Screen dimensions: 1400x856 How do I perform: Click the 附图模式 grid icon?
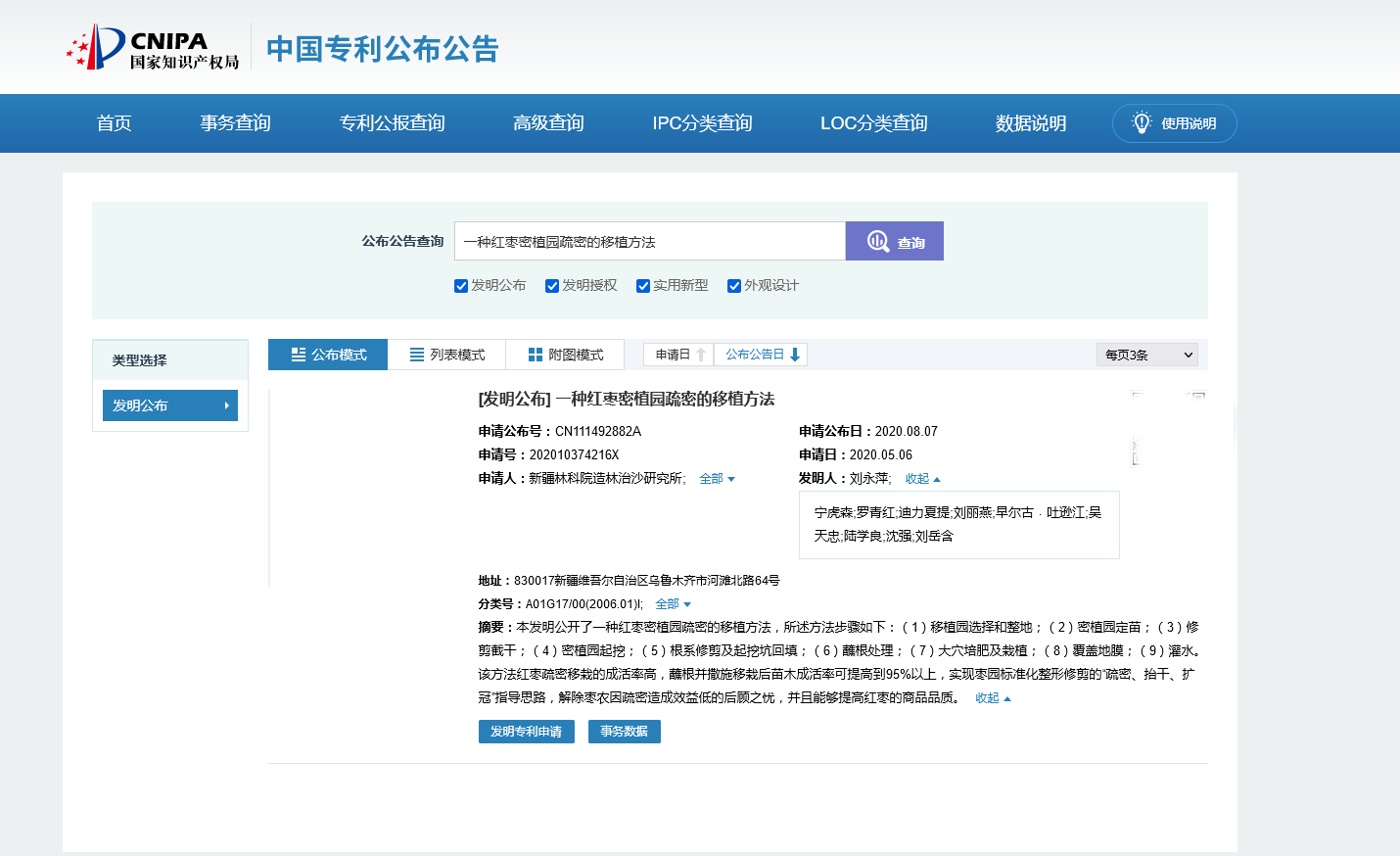click(x=536, y=355)
